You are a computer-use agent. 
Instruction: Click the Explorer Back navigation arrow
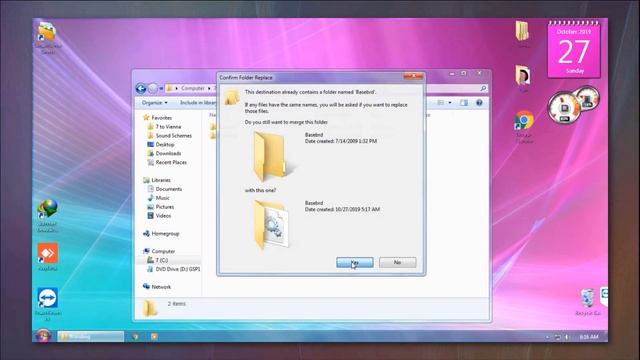(141, 88)
